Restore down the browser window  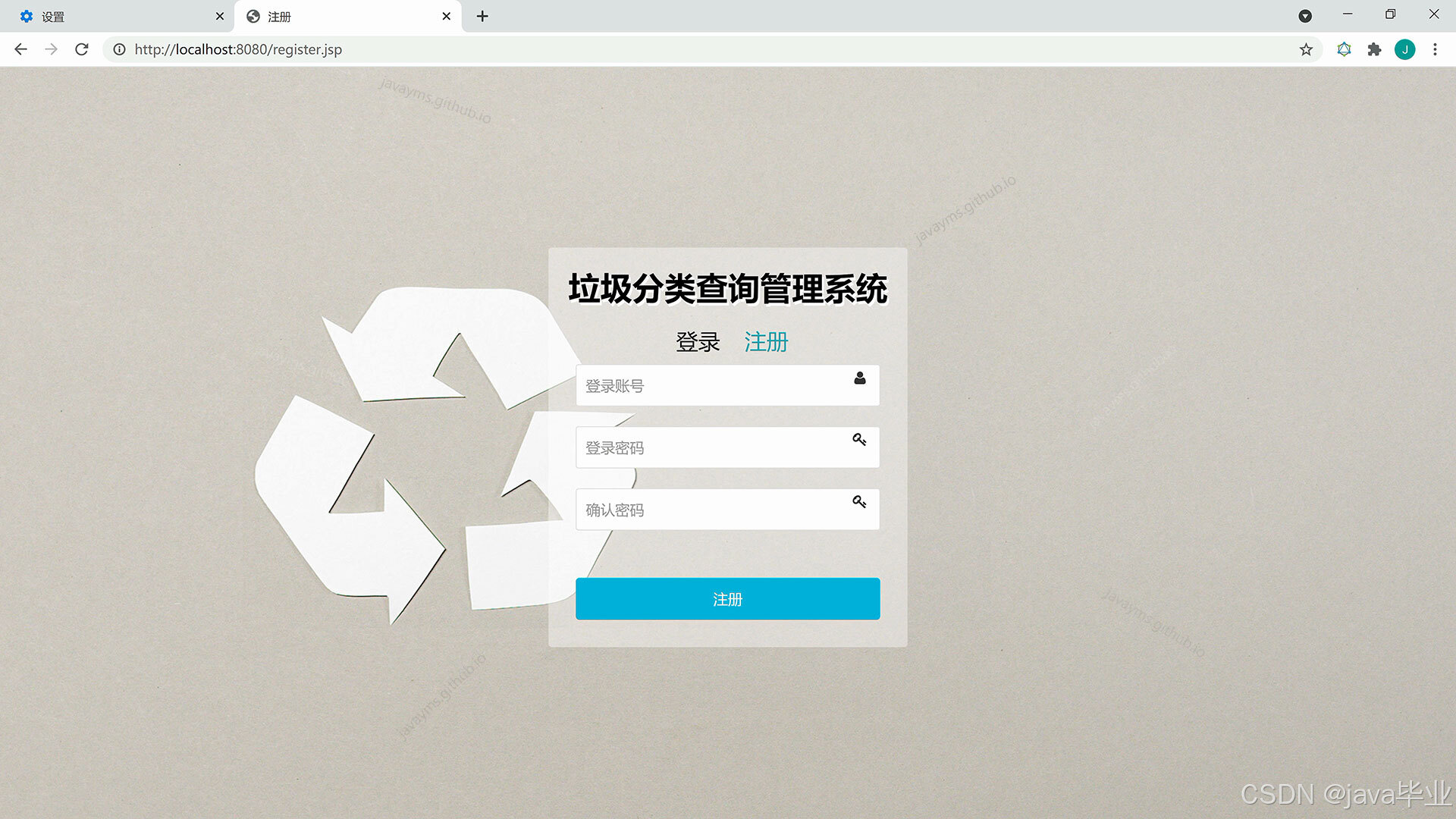[x=1390, y=14]
